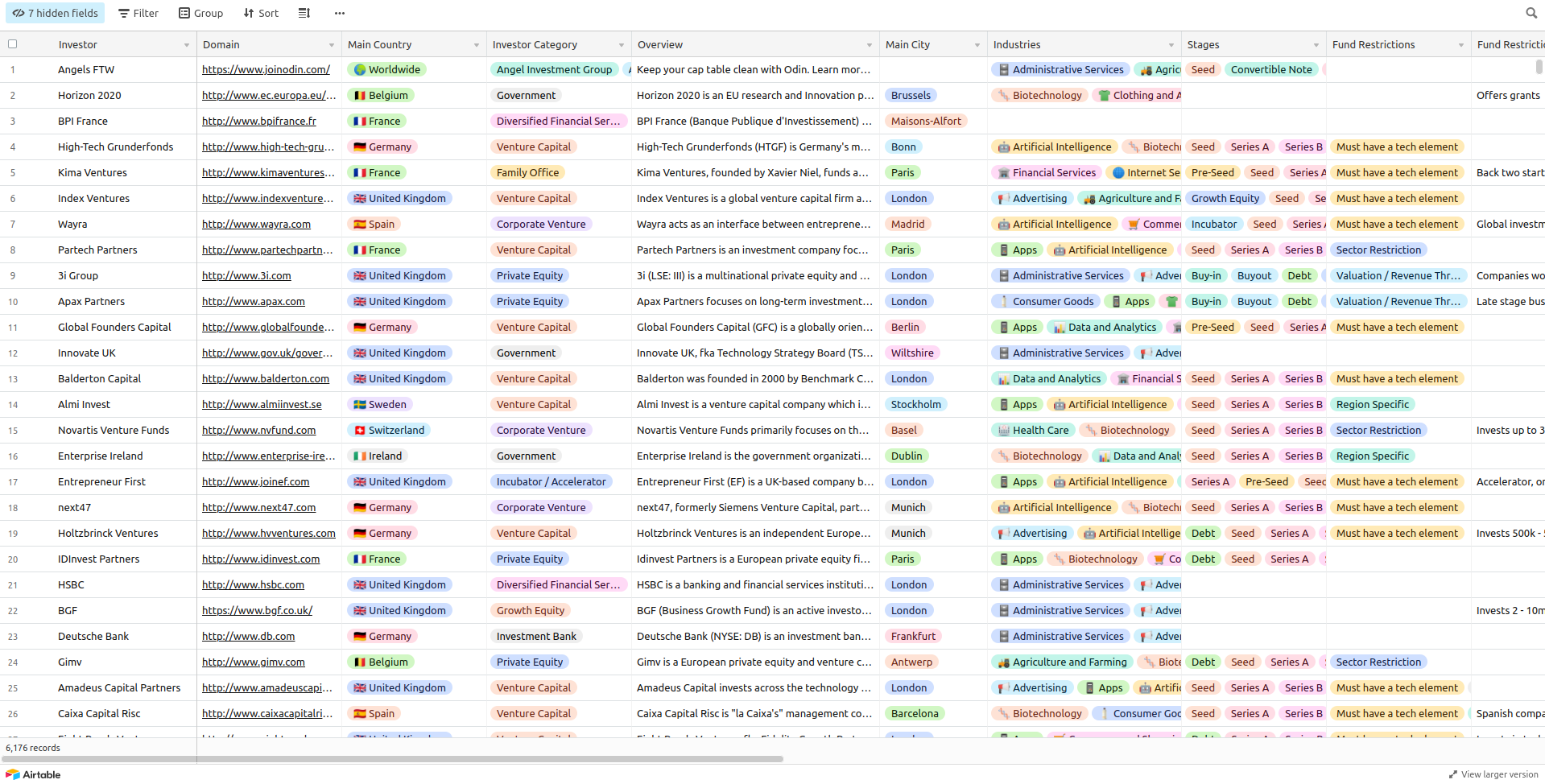Open the Sort menu
The image size is (1545, 784).
tap(261, 13)
